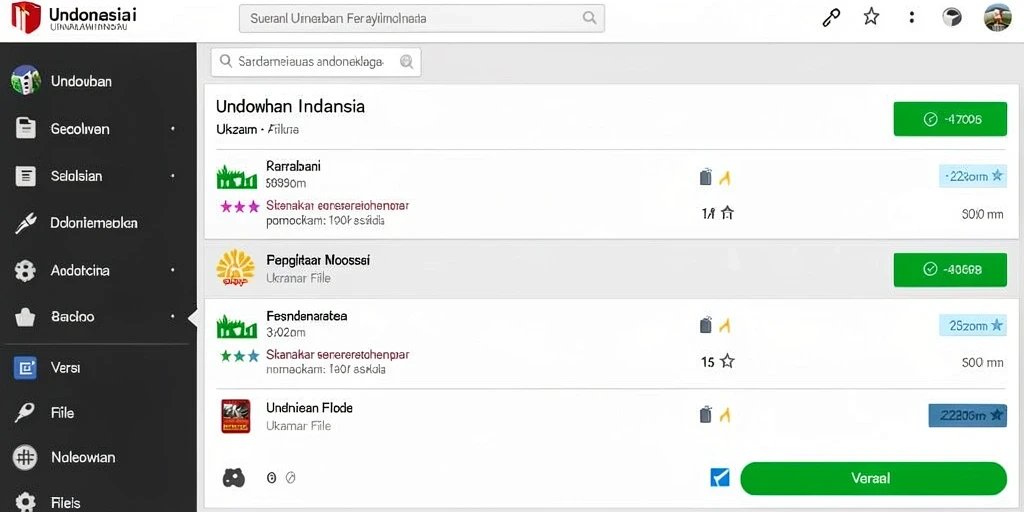Click the dark blue -2226m star badge
Screen dimensions: 1024x512
[967, 415]
